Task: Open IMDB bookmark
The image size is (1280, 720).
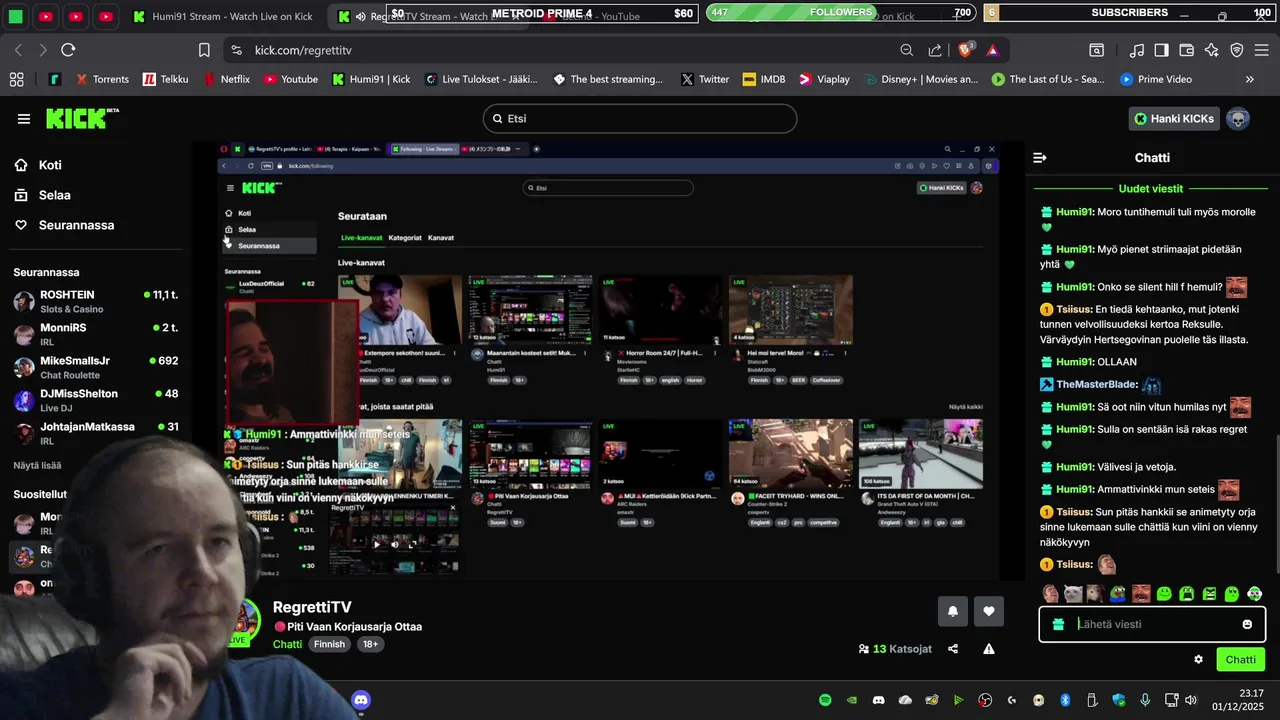Action: [x=764, y=79]
